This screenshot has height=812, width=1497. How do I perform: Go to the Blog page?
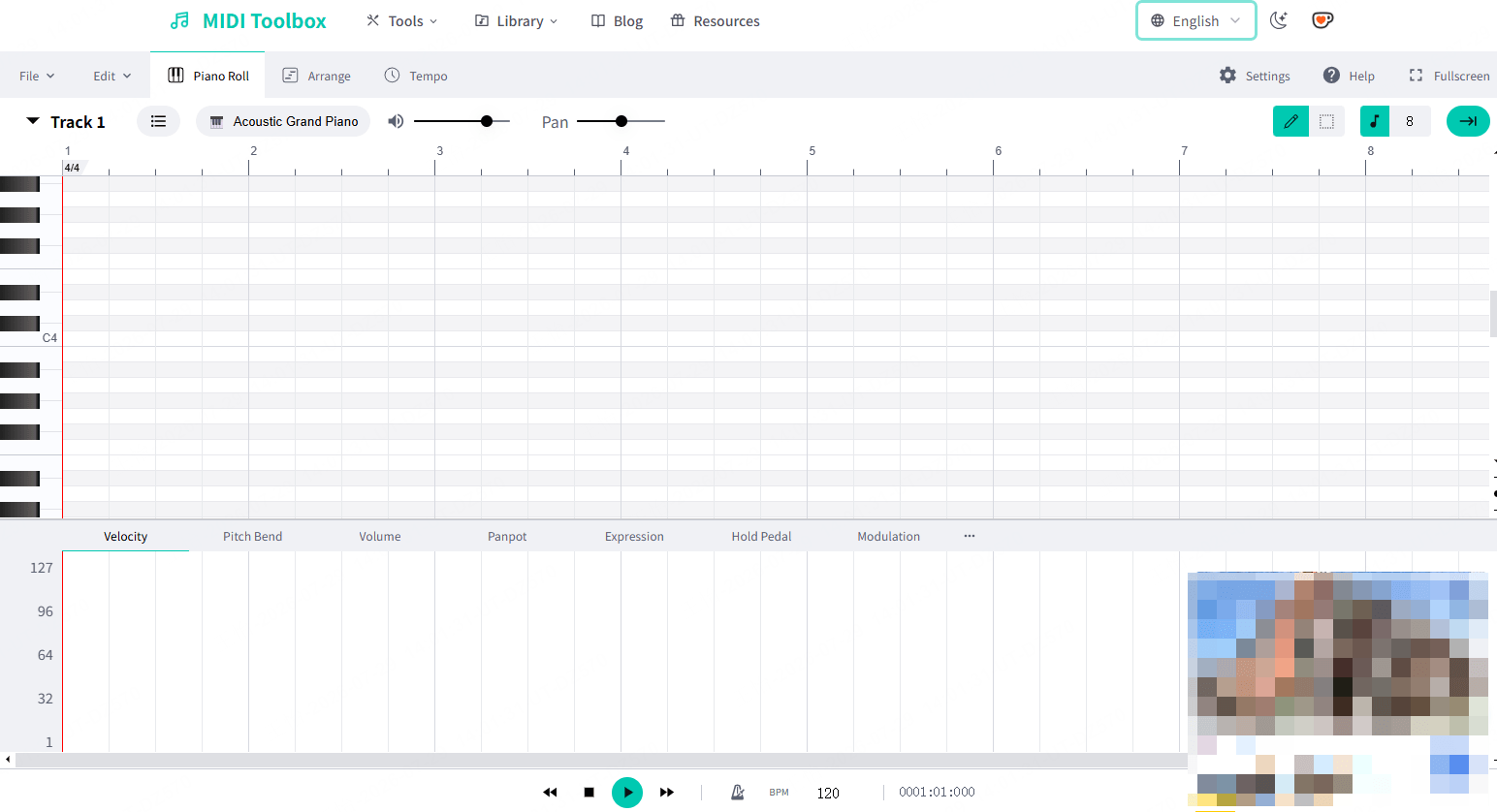617,20
